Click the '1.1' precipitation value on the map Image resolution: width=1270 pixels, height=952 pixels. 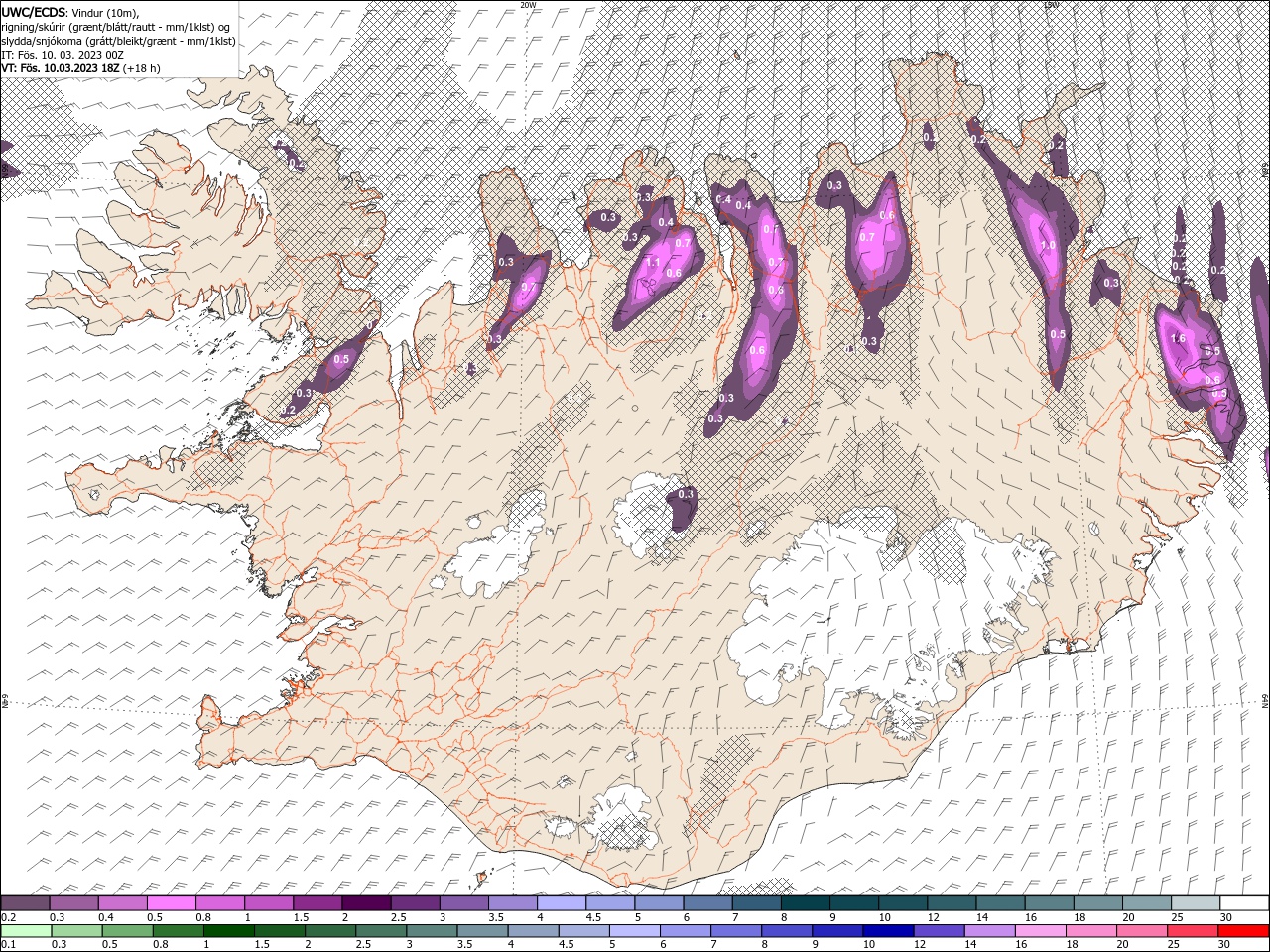pyautogui.click(x=653, y=263)
